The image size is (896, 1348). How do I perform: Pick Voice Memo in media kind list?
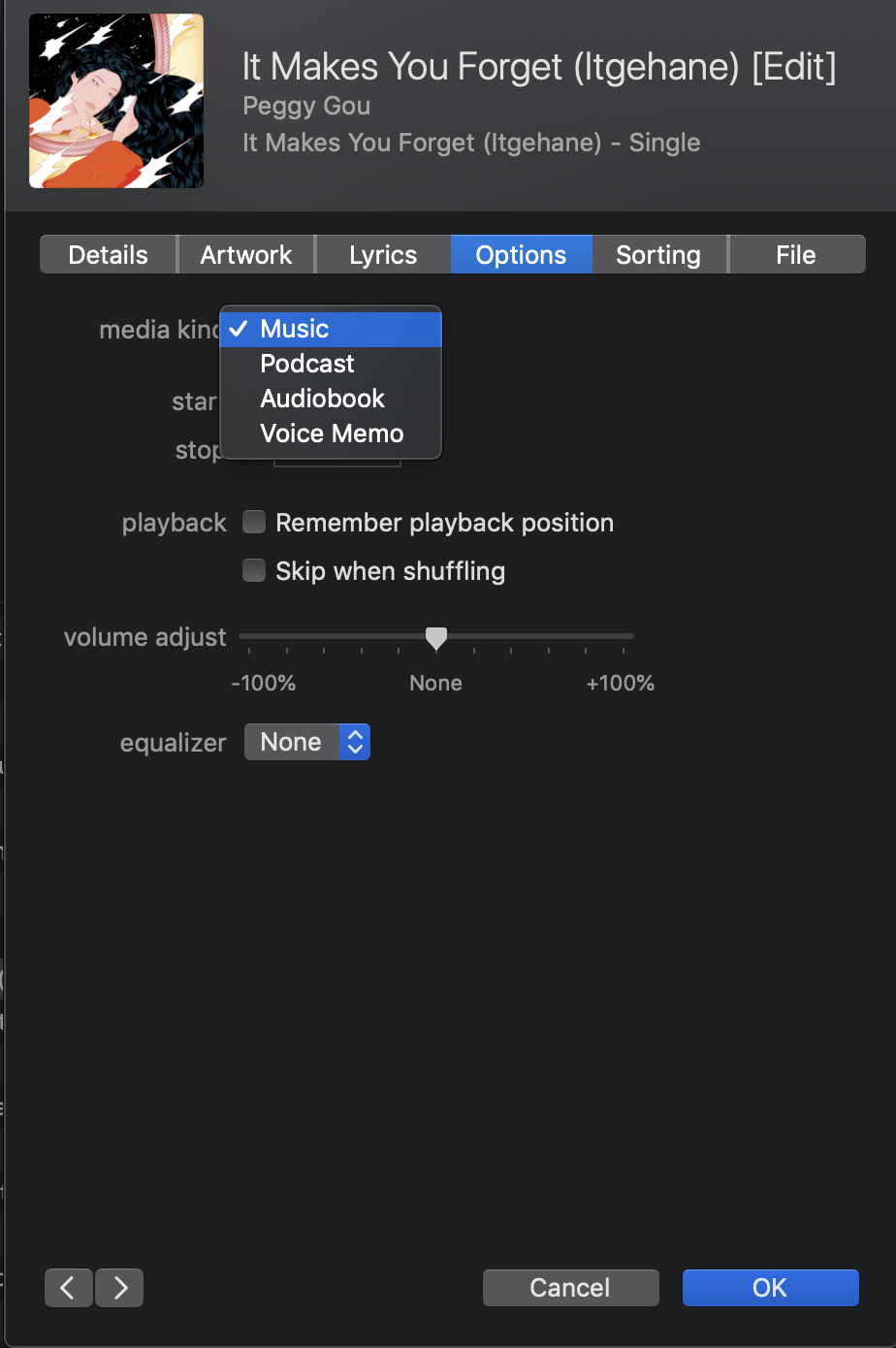(332, 433)
